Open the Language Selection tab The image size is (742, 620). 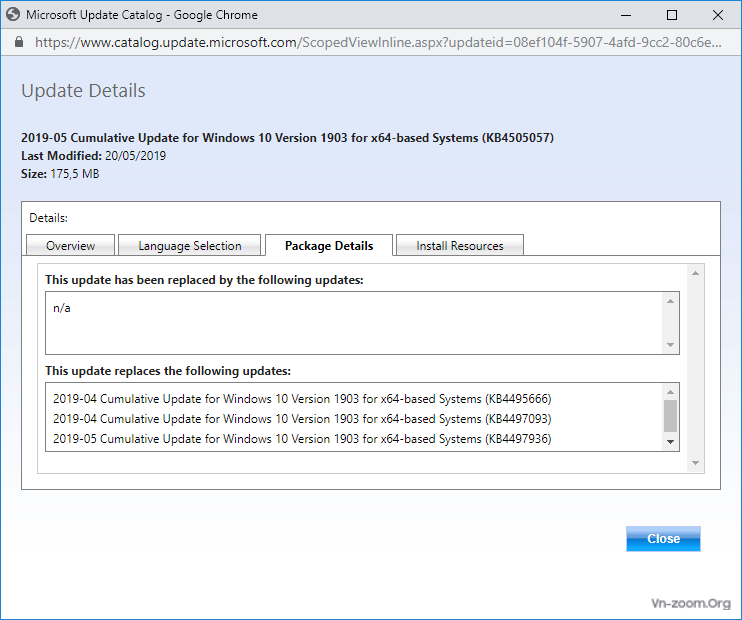190,246
